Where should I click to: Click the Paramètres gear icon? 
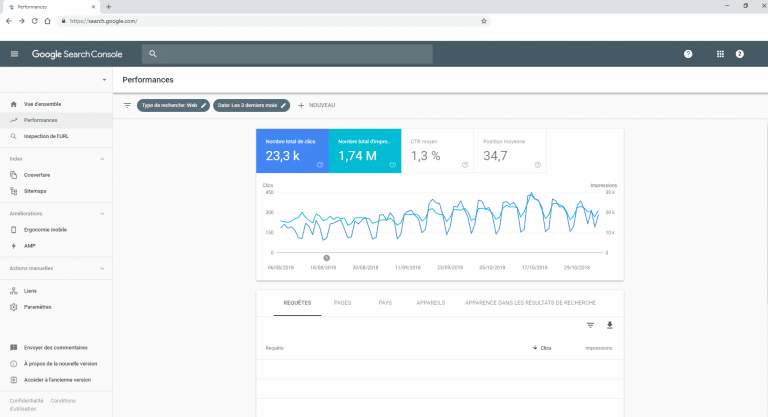click(x=14, y=307)
